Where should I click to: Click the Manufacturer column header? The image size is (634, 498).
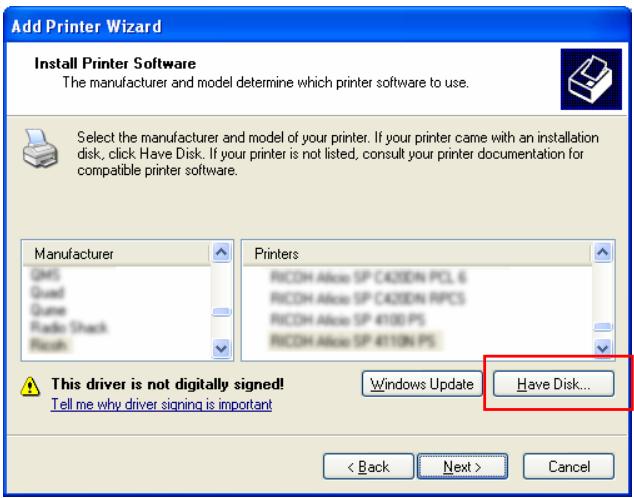(116, 254)
